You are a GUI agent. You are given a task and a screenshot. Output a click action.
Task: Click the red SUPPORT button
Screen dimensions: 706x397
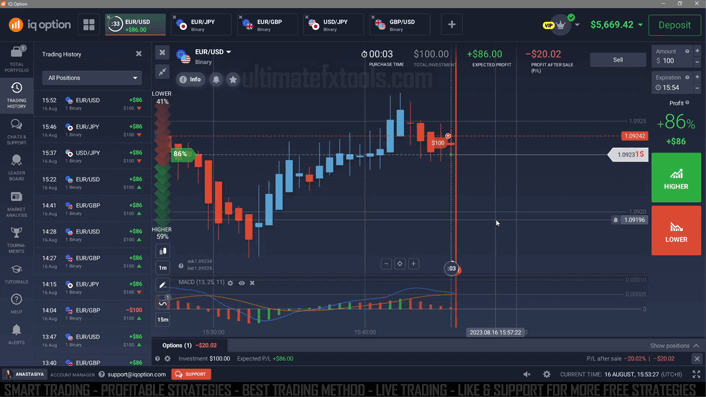pos(191,374)
